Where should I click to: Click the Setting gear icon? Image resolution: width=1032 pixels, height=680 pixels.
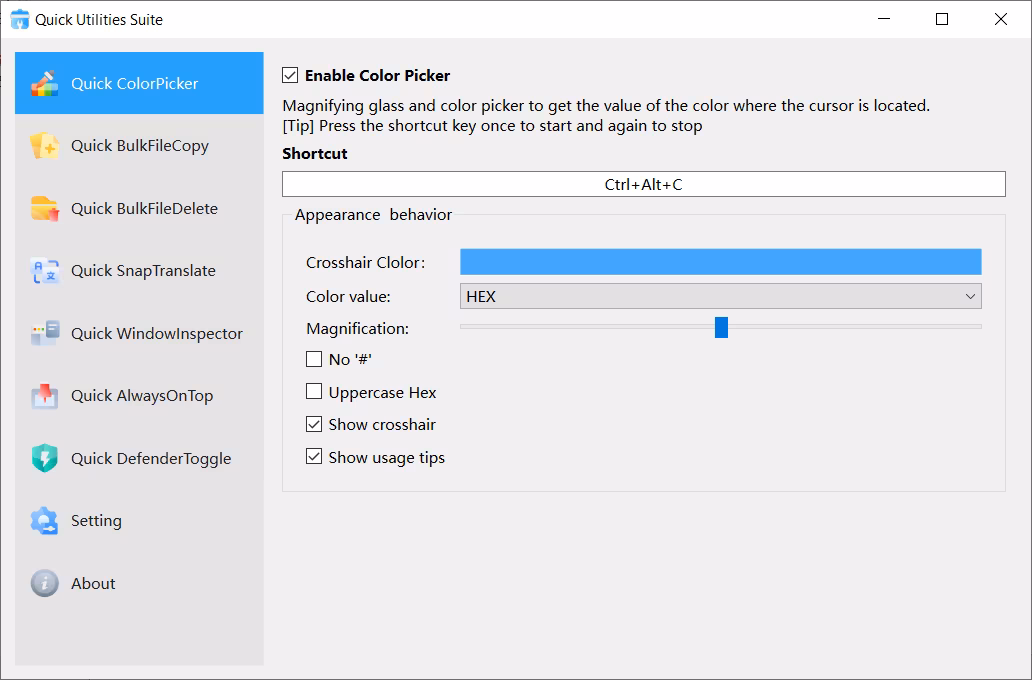pyautogui.click(x=44, y=520)
